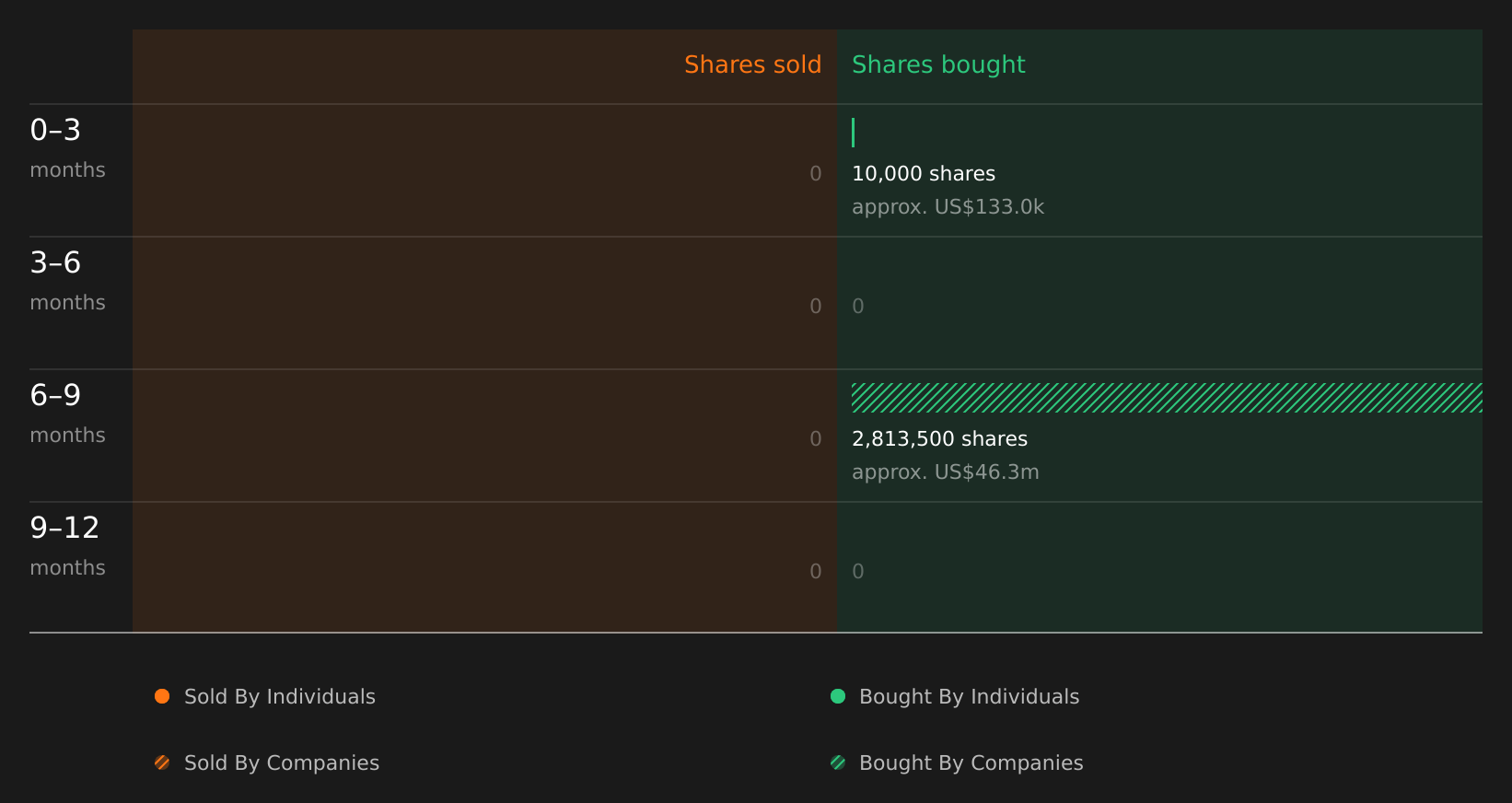Click the Shares bought column header
Image resolution: width=1512 pixels, height=803 pixels.
[938, 64]
